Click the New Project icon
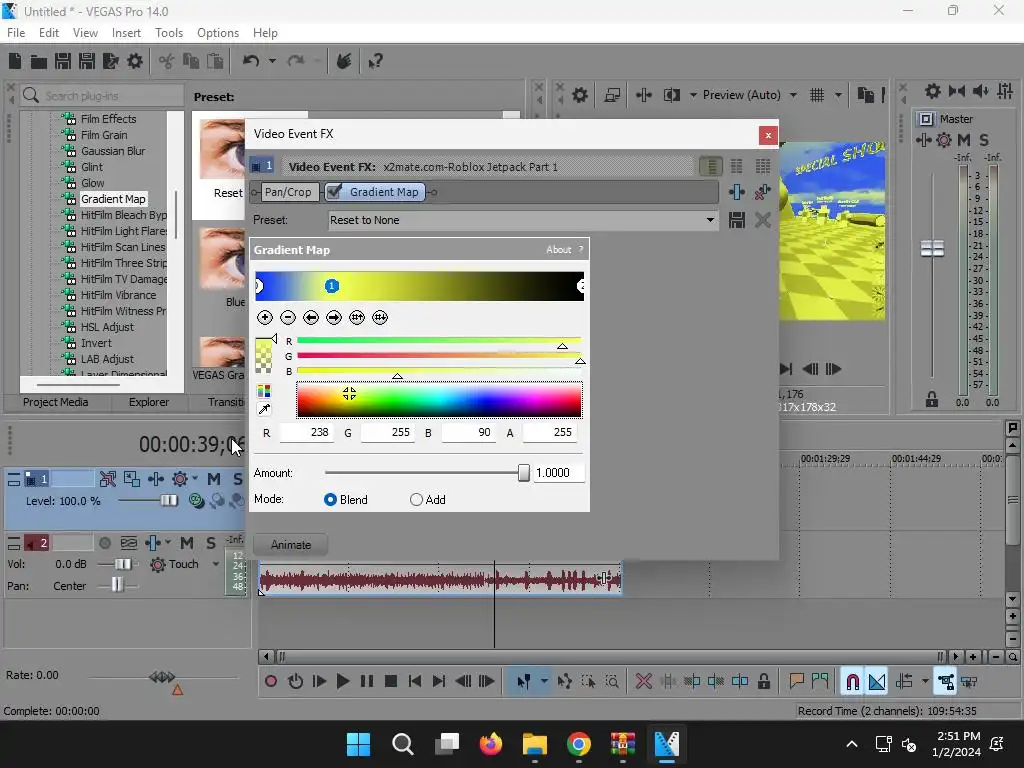 click(14, 61)
